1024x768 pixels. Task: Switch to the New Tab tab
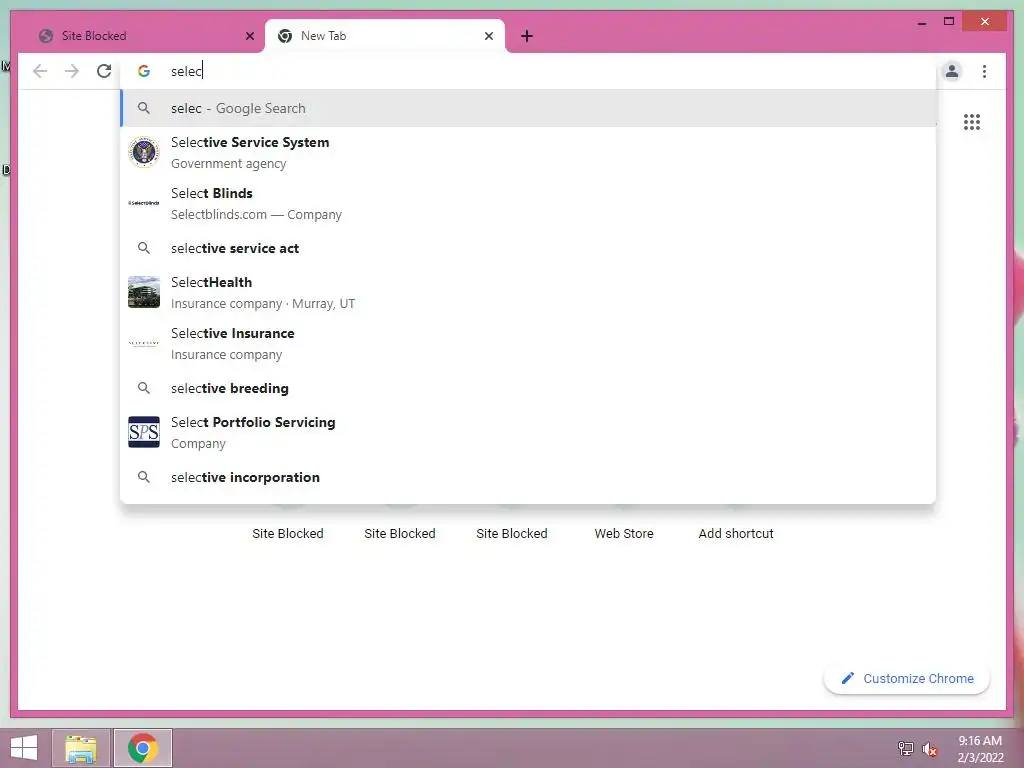tap(385, 36)
